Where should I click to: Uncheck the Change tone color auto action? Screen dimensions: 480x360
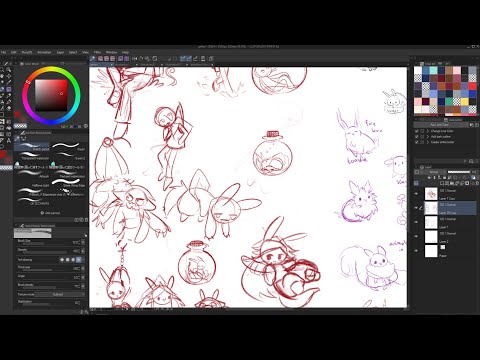click(x=417, y=131)
